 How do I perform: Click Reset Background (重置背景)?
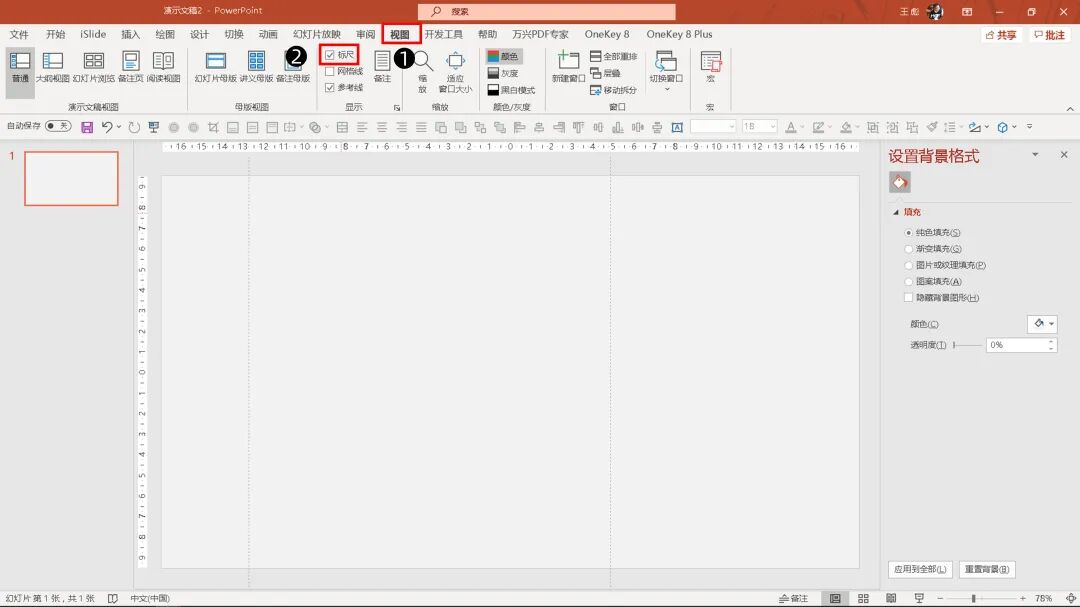[x=987, y=570]
